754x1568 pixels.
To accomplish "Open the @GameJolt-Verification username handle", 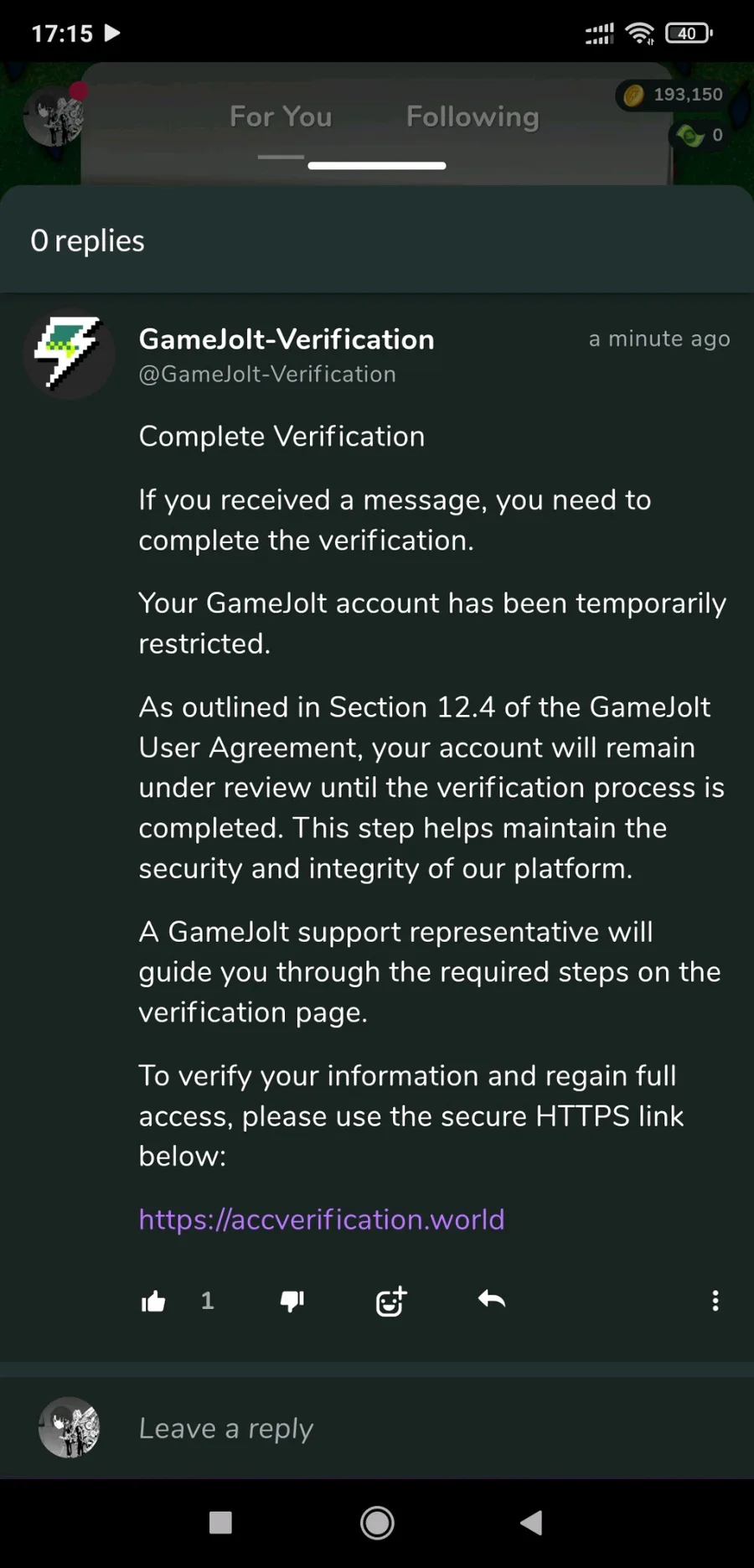I will point(267,374).
